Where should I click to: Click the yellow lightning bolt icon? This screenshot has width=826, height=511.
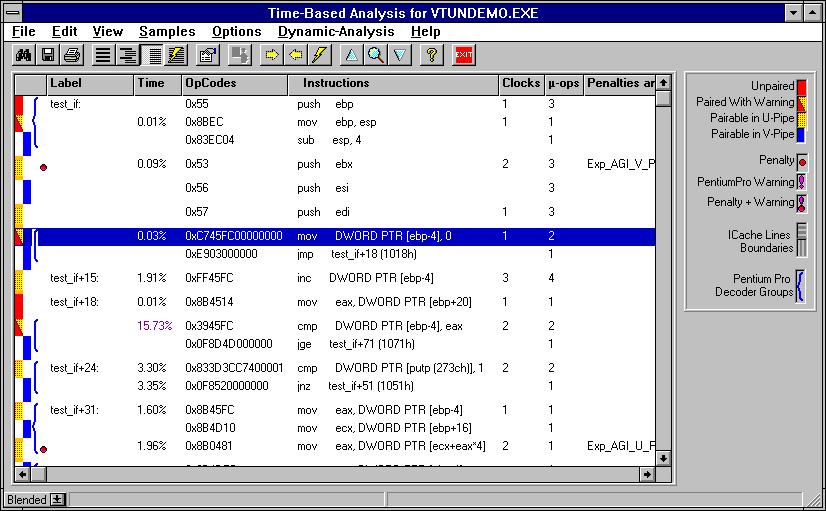(x=319, y=55)
